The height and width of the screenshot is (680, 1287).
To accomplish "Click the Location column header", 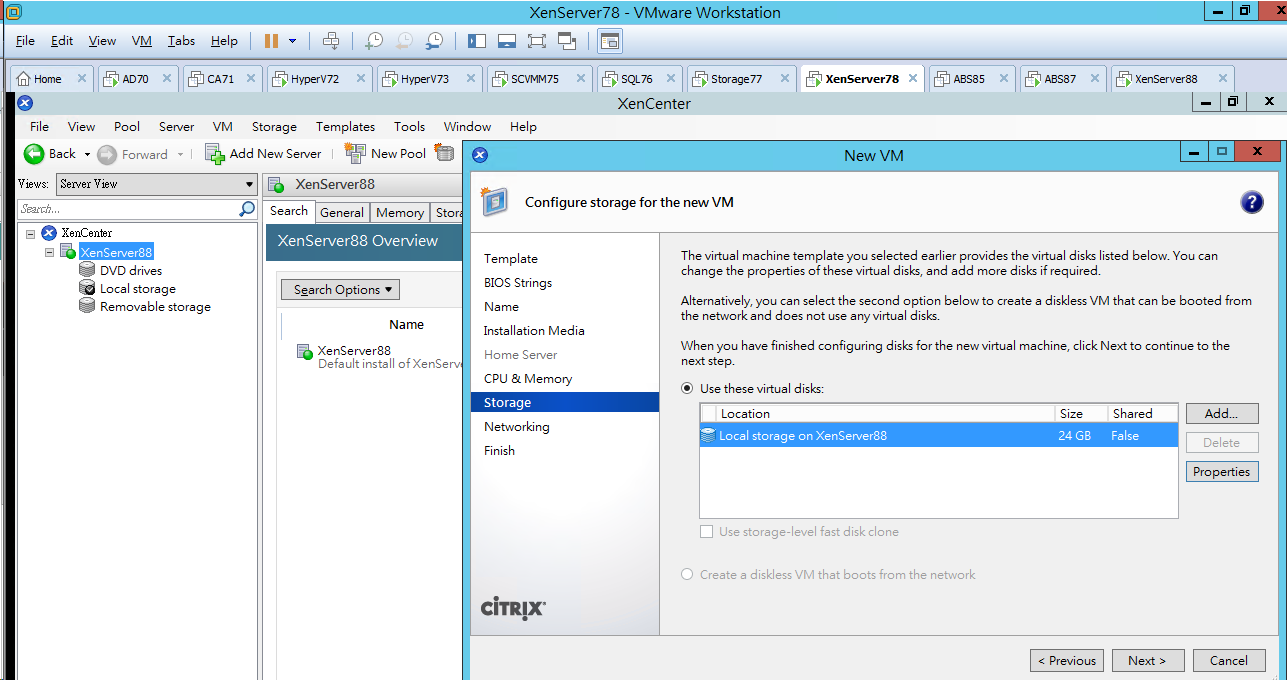I will point(887,413).
